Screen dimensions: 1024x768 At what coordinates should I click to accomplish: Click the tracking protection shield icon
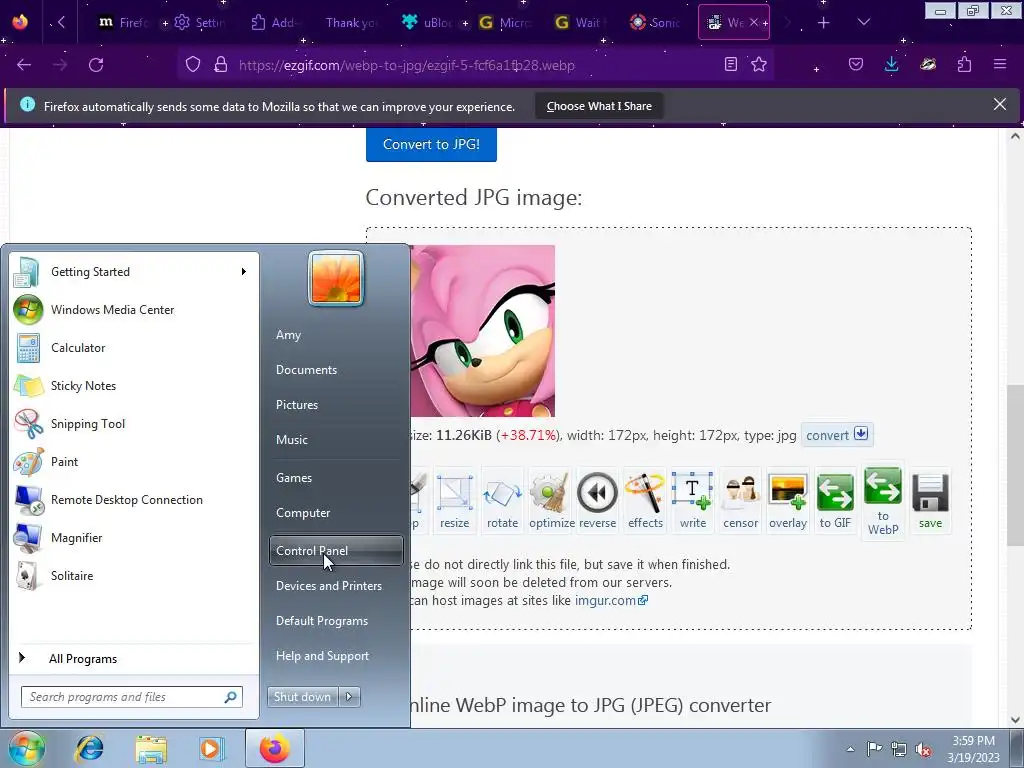click(193, 65)
